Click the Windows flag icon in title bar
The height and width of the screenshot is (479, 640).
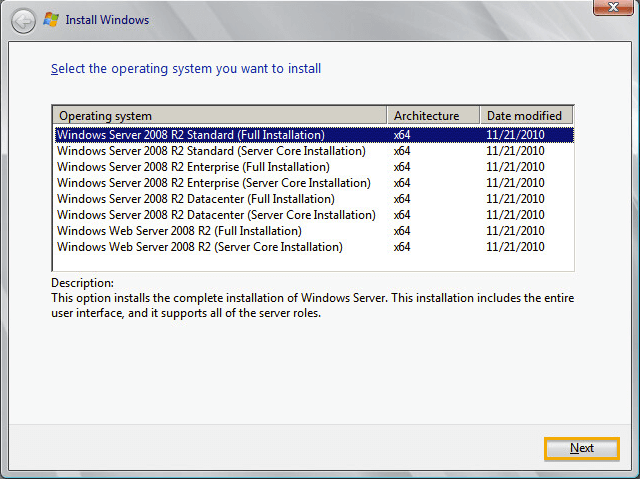51,19
